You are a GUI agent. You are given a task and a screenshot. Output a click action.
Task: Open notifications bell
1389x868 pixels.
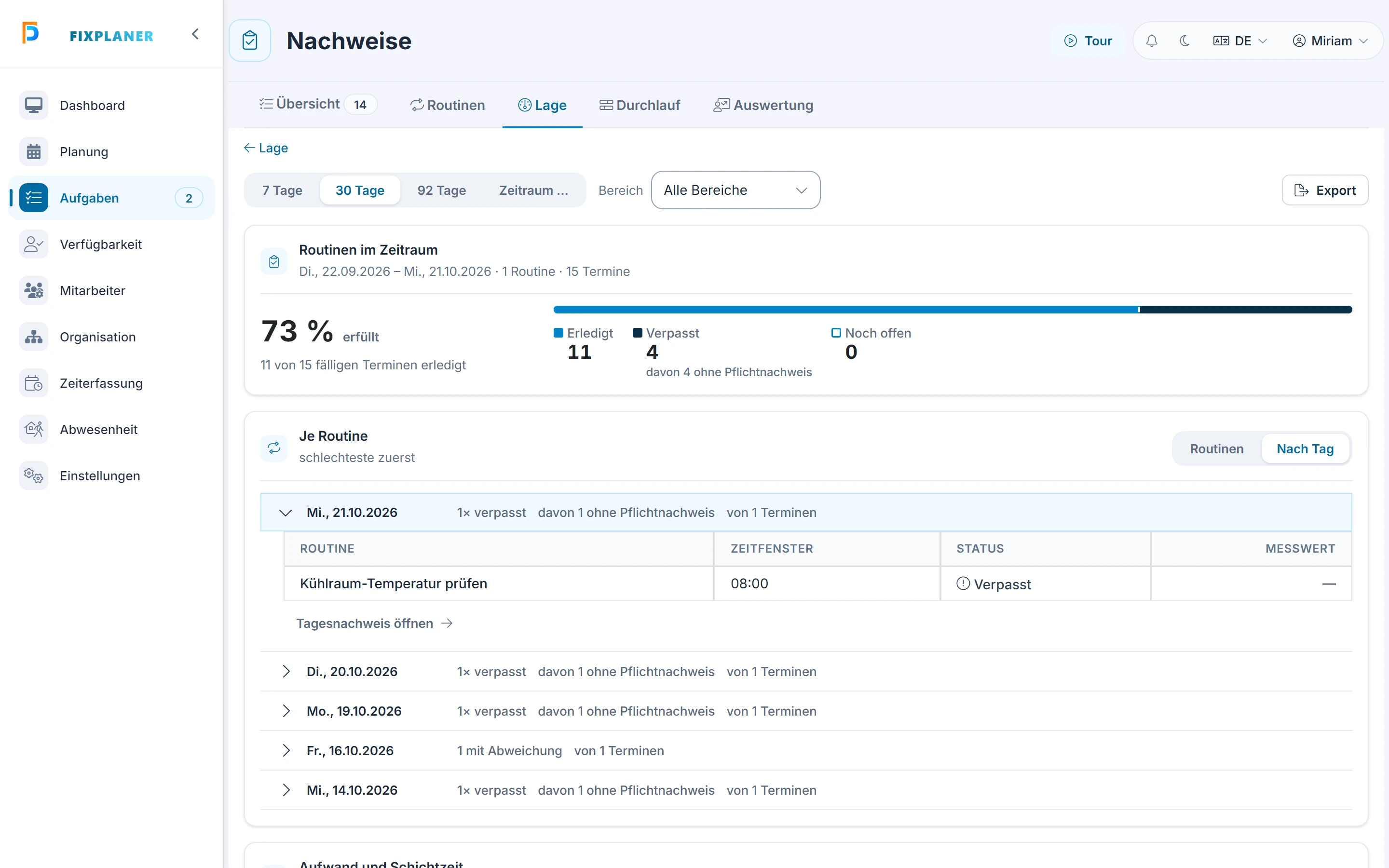pos(1151,41)
